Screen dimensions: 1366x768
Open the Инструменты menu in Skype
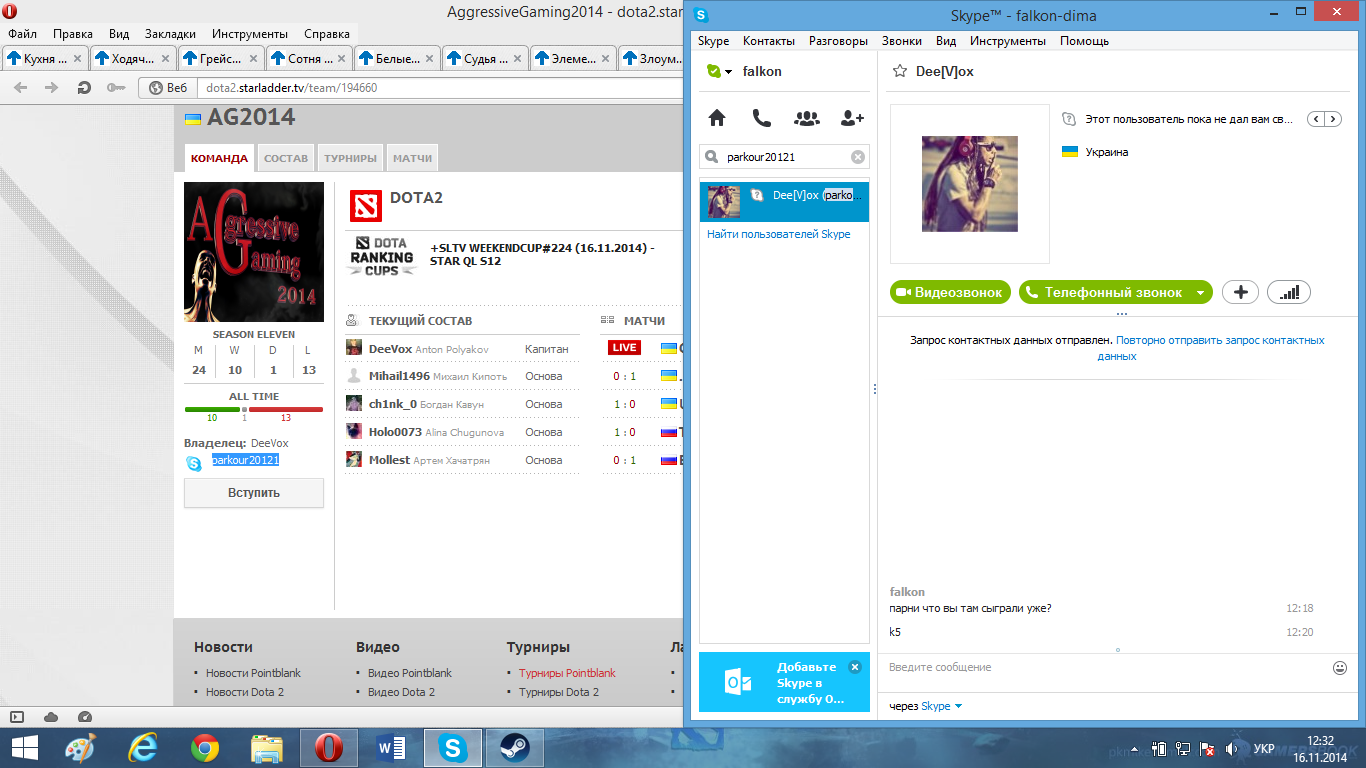(x=1008, y=41)
